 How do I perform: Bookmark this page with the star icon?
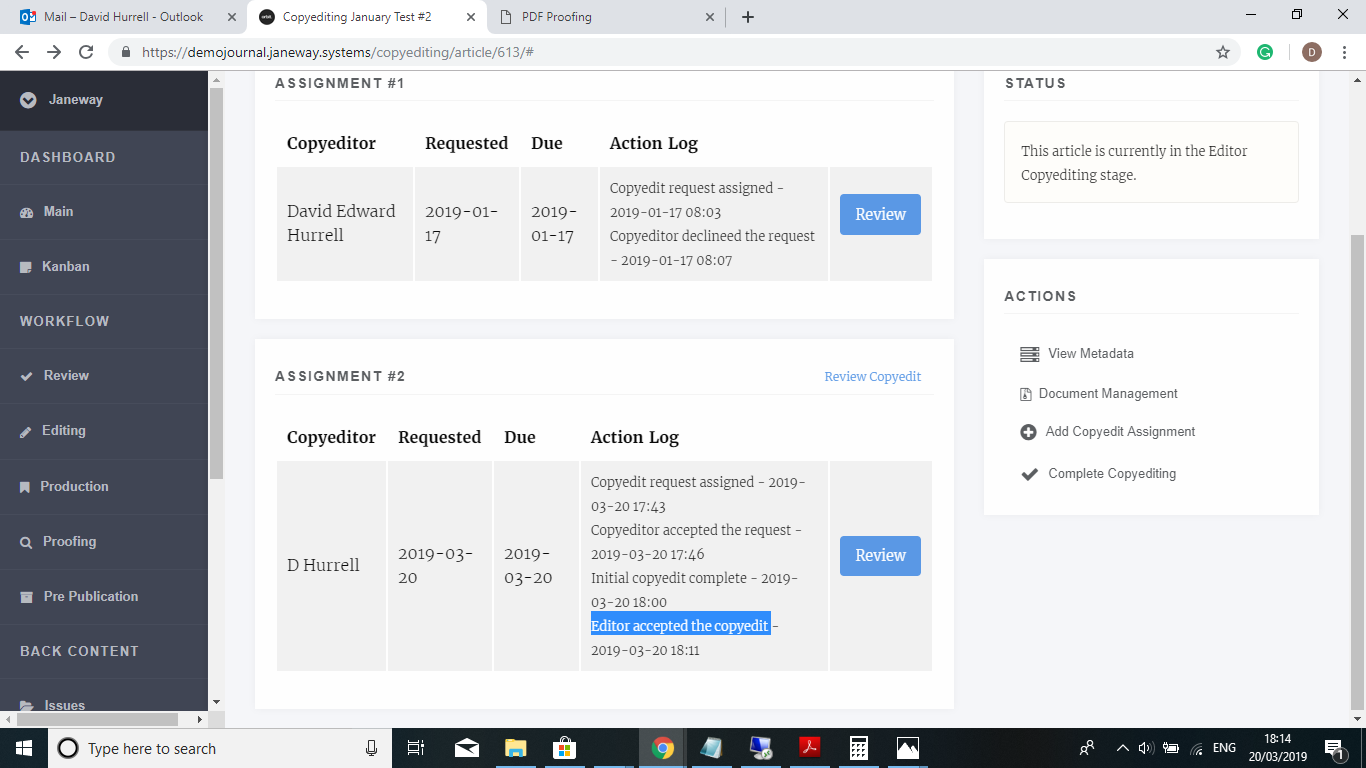click(x=1222, y=52)
